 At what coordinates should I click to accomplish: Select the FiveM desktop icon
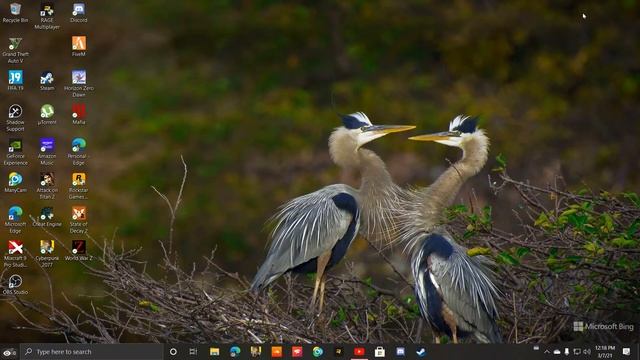(x=79, y=46)
